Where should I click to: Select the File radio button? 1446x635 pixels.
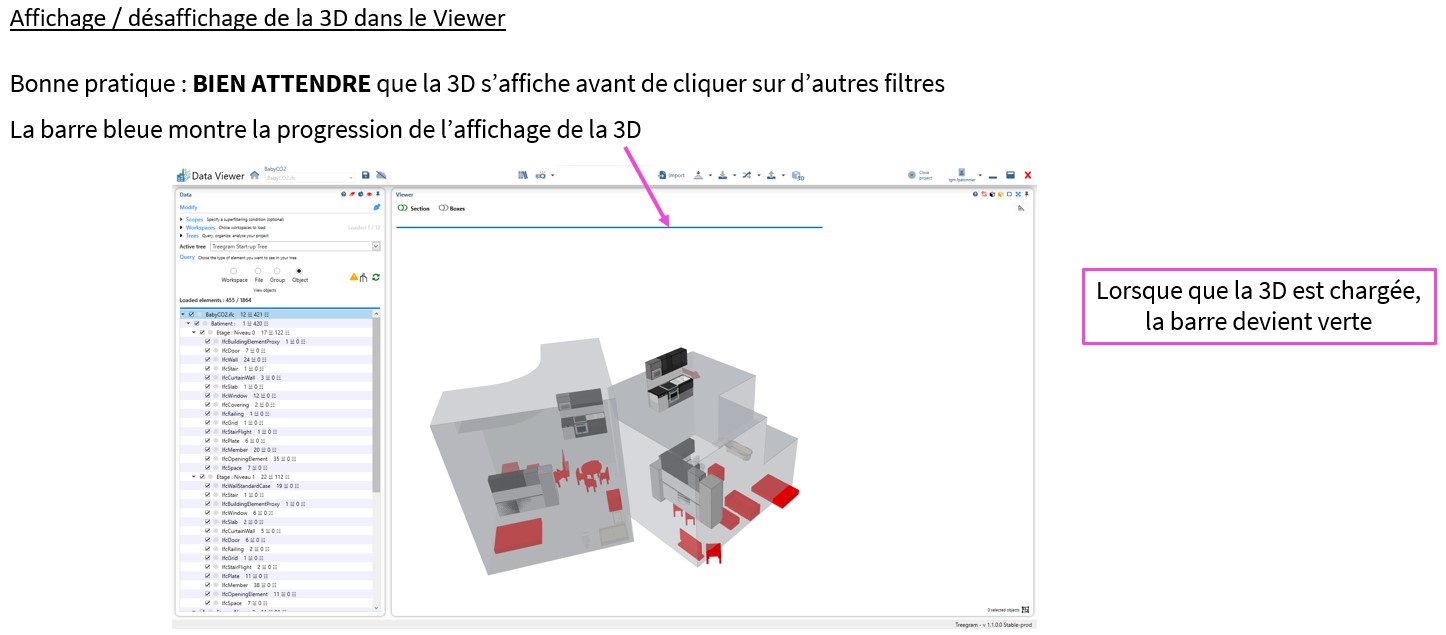(258, 271)
